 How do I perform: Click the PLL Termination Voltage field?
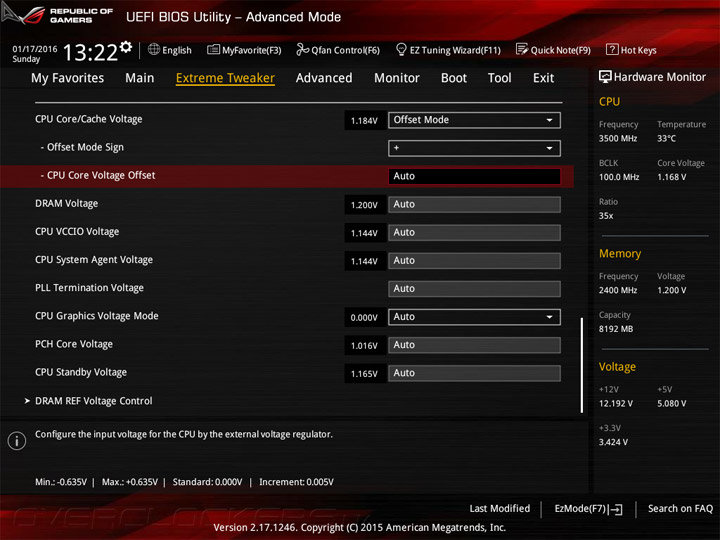[x=474, y=288]
